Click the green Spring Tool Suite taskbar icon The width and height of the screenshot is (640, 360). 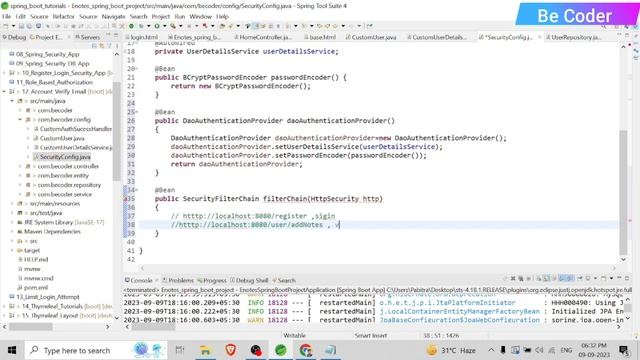pos(281,350)
